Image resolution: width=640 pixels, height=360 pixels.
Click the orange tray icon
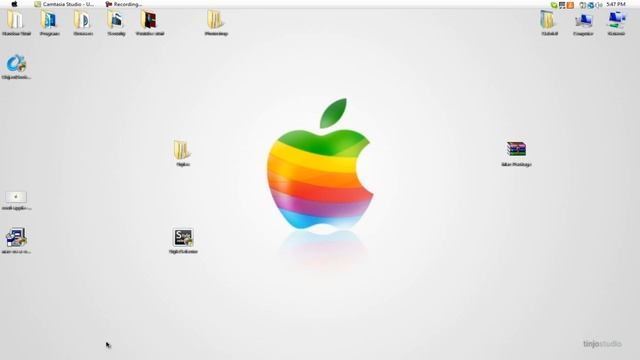570,5
